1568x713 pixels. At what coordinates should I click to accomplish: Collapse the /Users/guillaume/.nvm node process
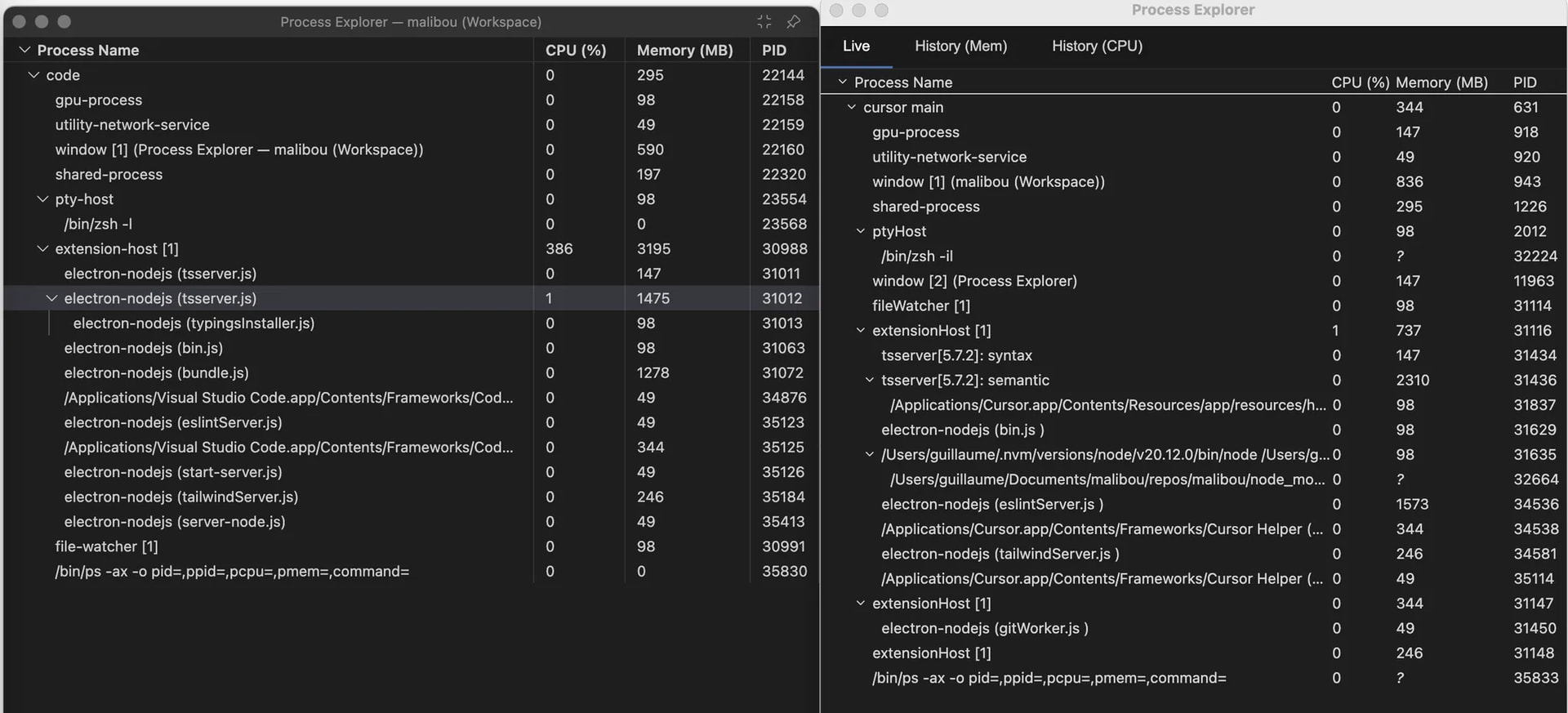869,455
